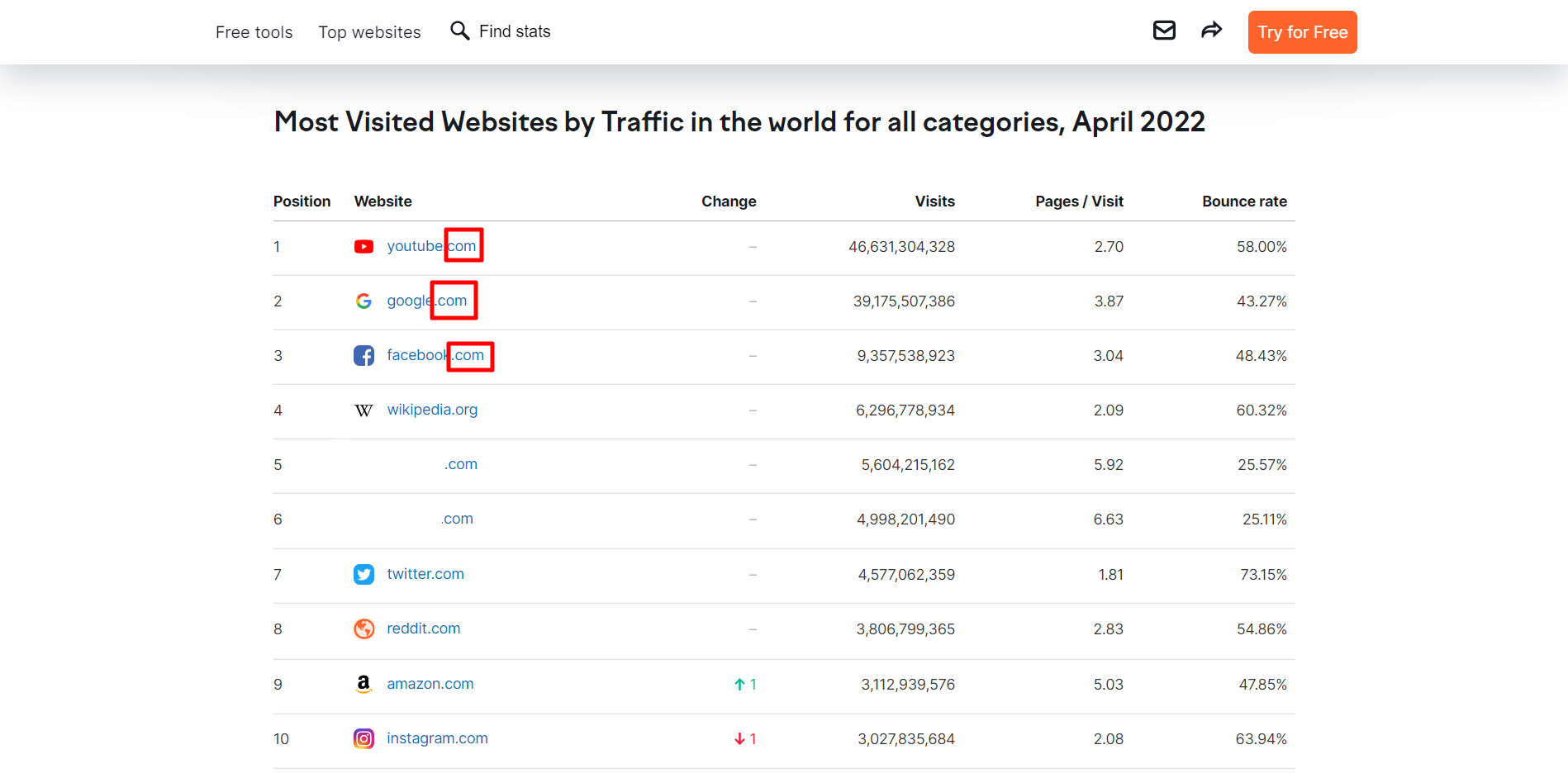Click the YouTube favicon in row 1
The image size is (1568, 778).
click(x=363, y=246)
